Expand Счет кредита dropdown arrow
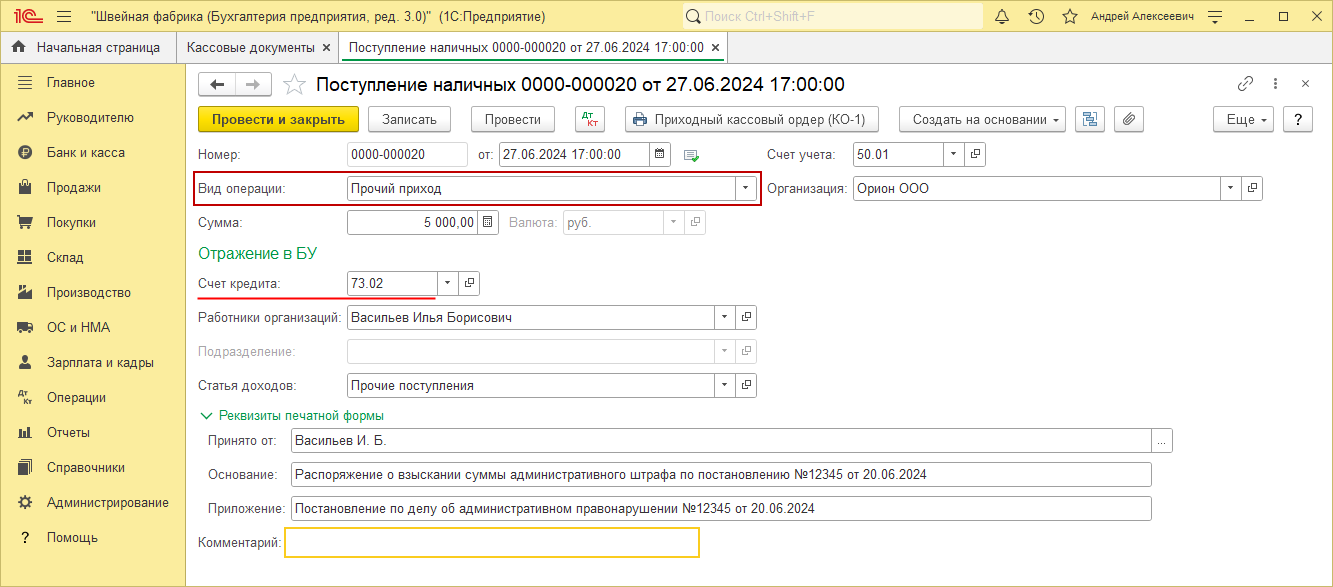The width and height of the screenshot is (1333, 587). 447,283
